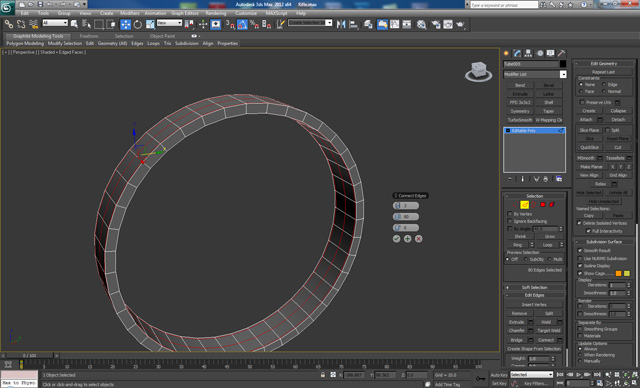The height and width of the screenshot is (388, 640).
Task: Click the ViewCube in the viewport
Action: pos(478,71)
